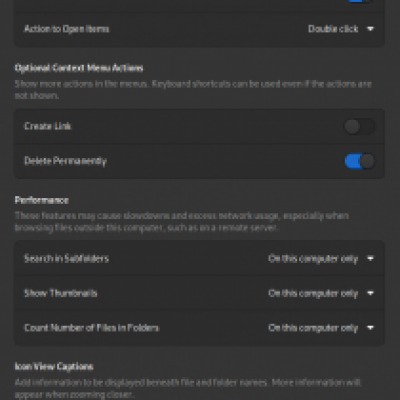Click the arrow icon in Count Number of Files row
Screen dimensions: 400x400
pyautogui.click(x=370, y=328)
